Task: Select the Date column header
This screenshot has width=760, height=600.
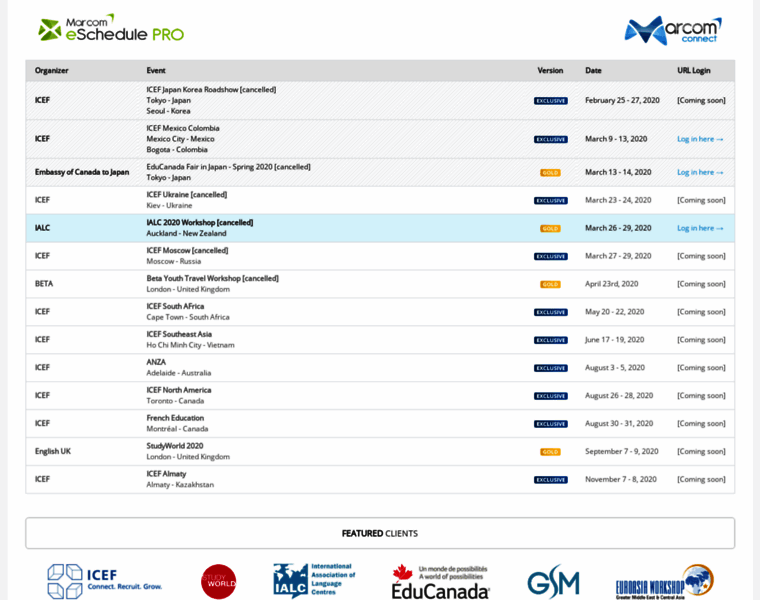Action: (x=593, y=71)
